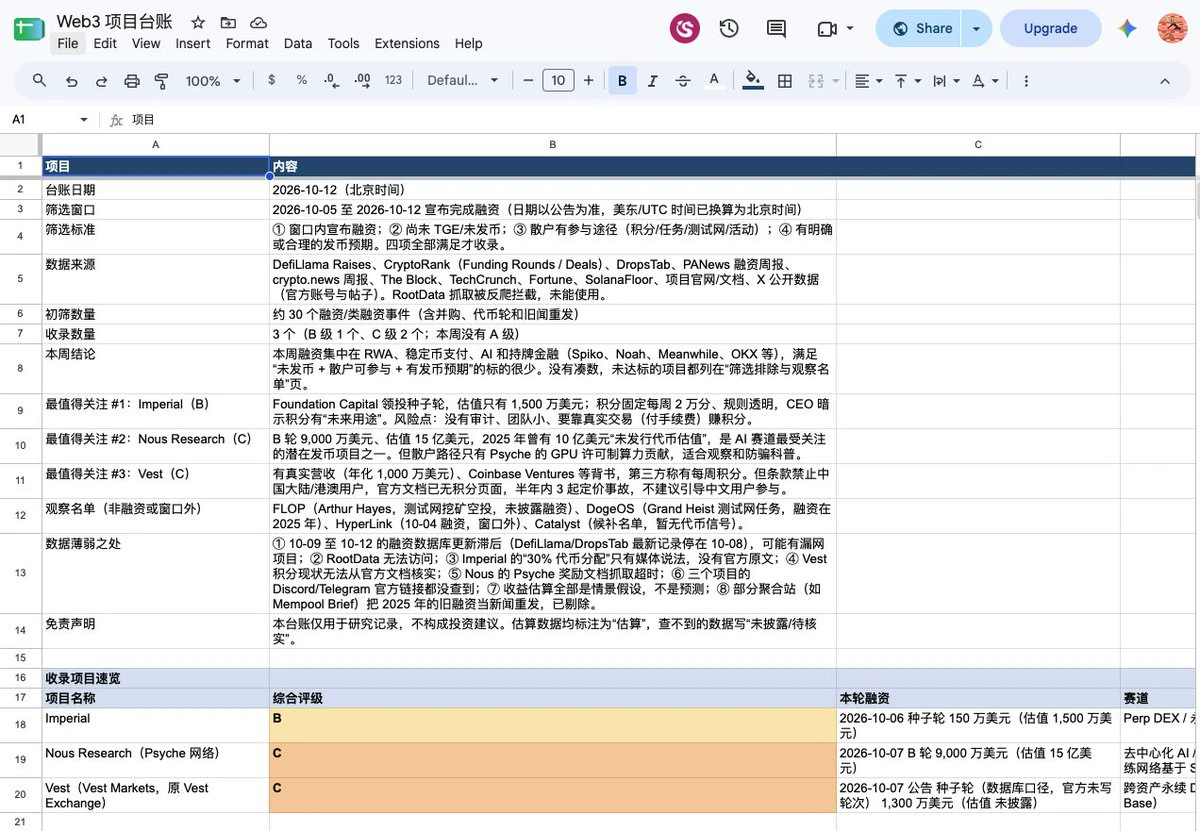Open the text color picker
Viewport: 1200px width, 831px height.
tap(714, 80)
